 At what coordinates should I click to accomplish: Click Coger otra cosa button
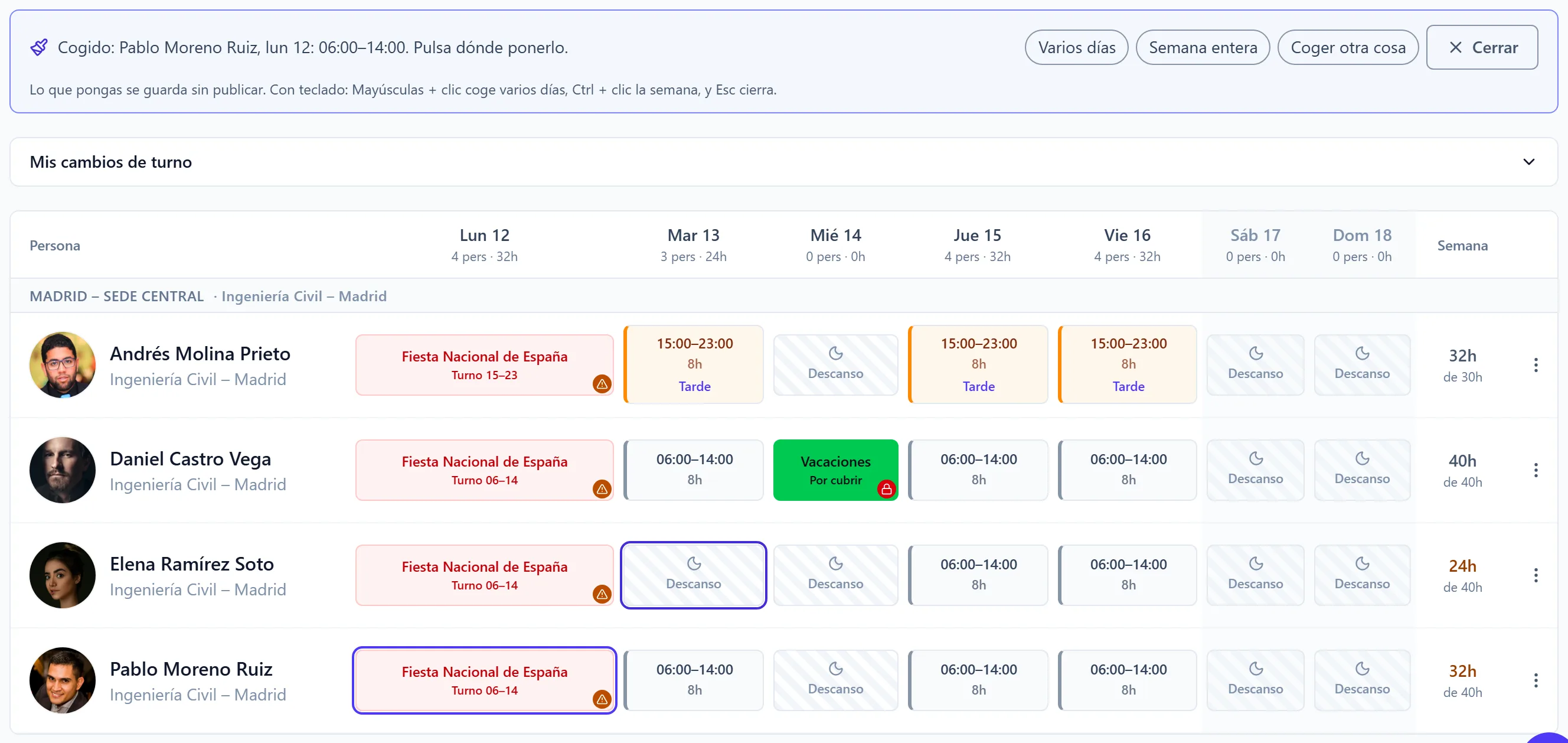click(x=1348, y=47)
